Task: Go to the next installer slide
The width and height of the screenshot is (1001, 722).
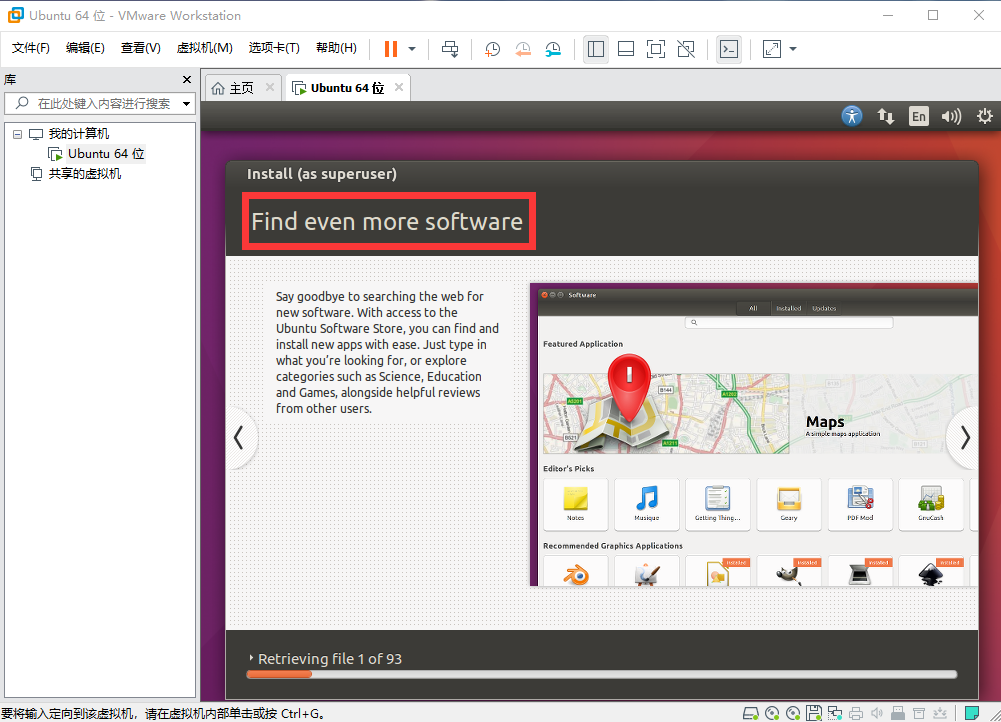Action: [x=965, y=438]
